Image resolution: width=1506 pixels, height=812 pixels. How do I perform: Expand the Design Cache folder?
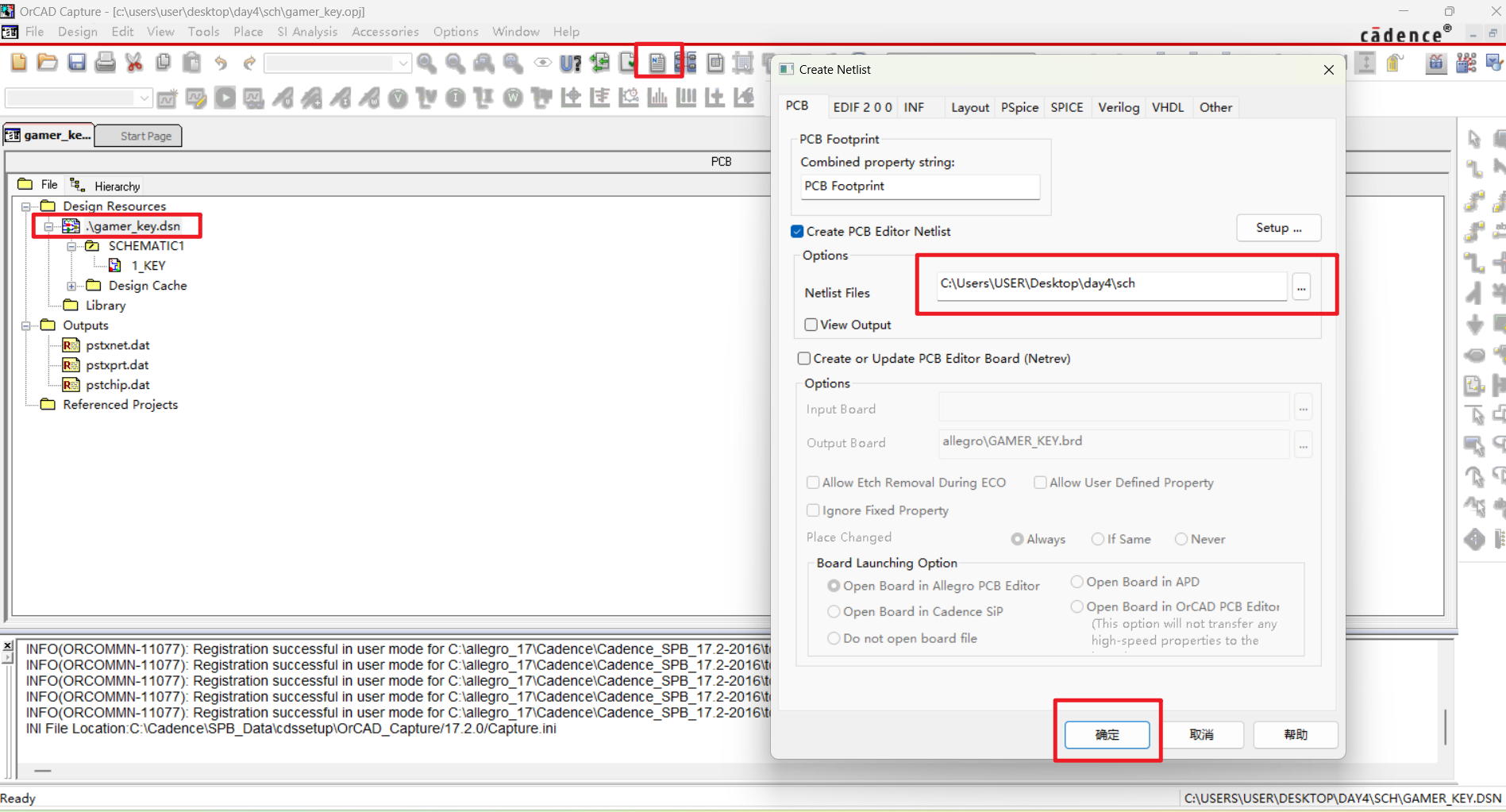(71, 286)
